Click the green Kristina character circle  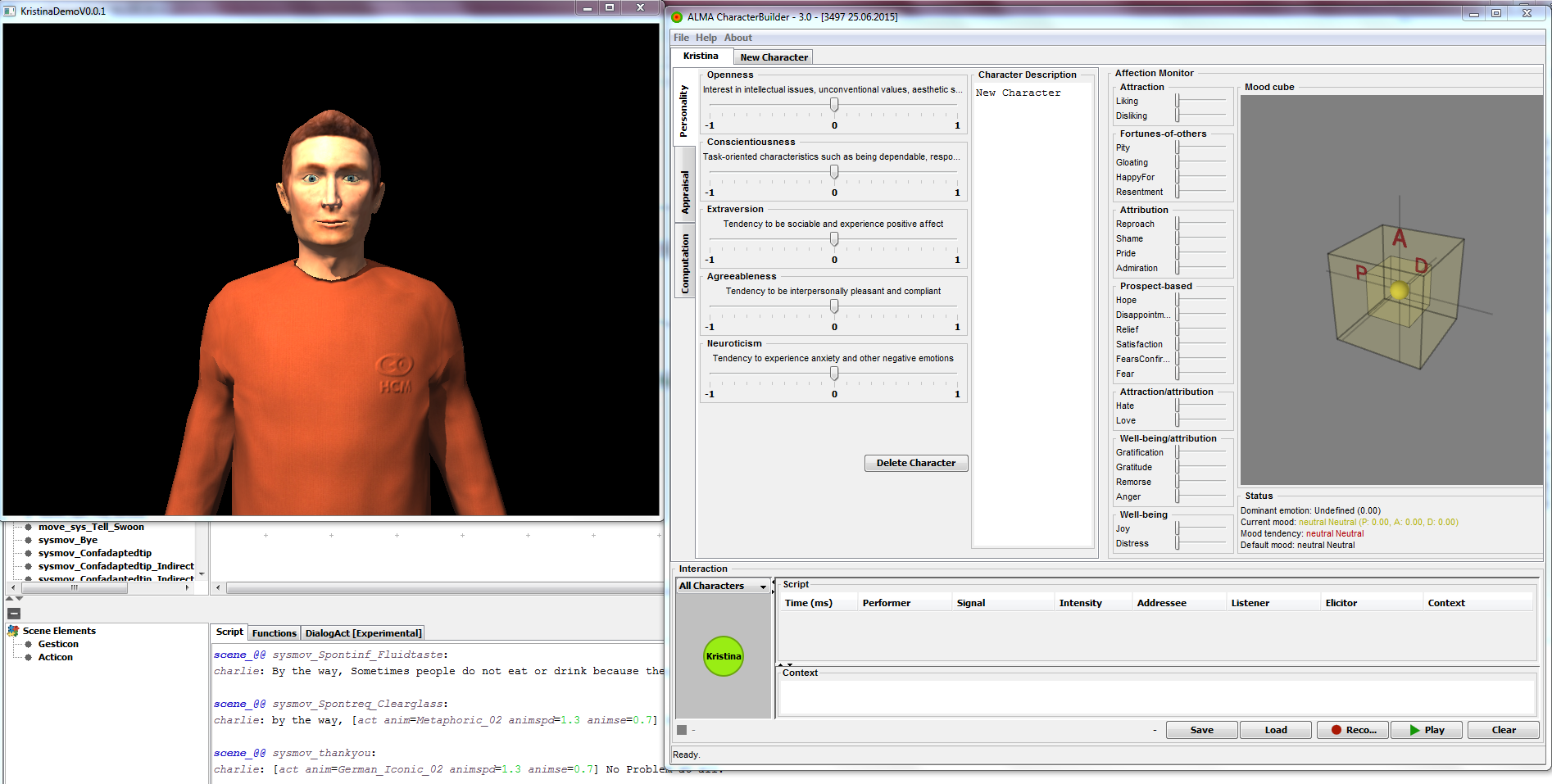click(x=724, y=656)
